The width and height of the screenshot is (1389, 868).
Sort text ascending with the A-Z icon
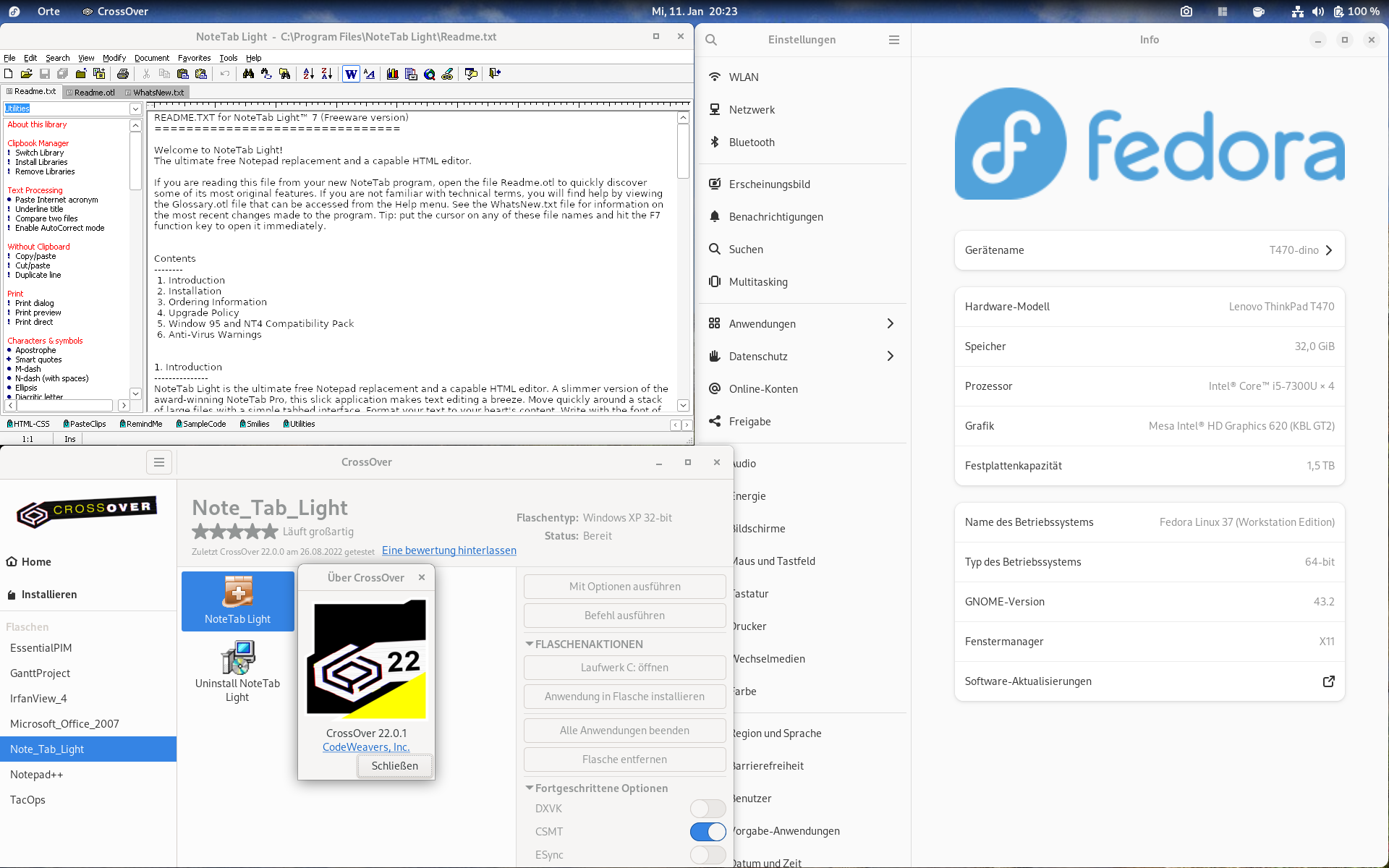(x=309, y=74)
